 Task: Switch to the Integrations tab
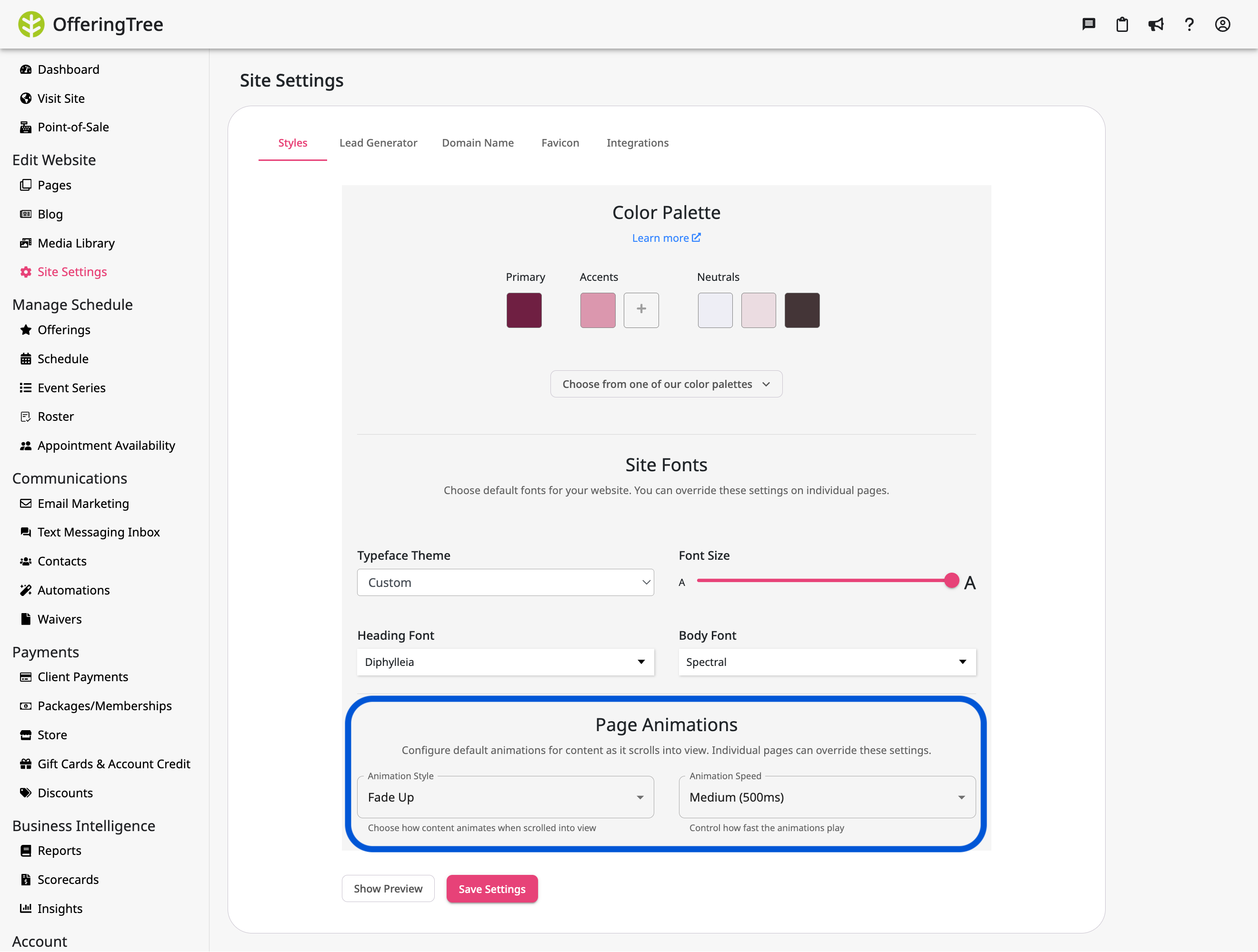pos(638,143)
